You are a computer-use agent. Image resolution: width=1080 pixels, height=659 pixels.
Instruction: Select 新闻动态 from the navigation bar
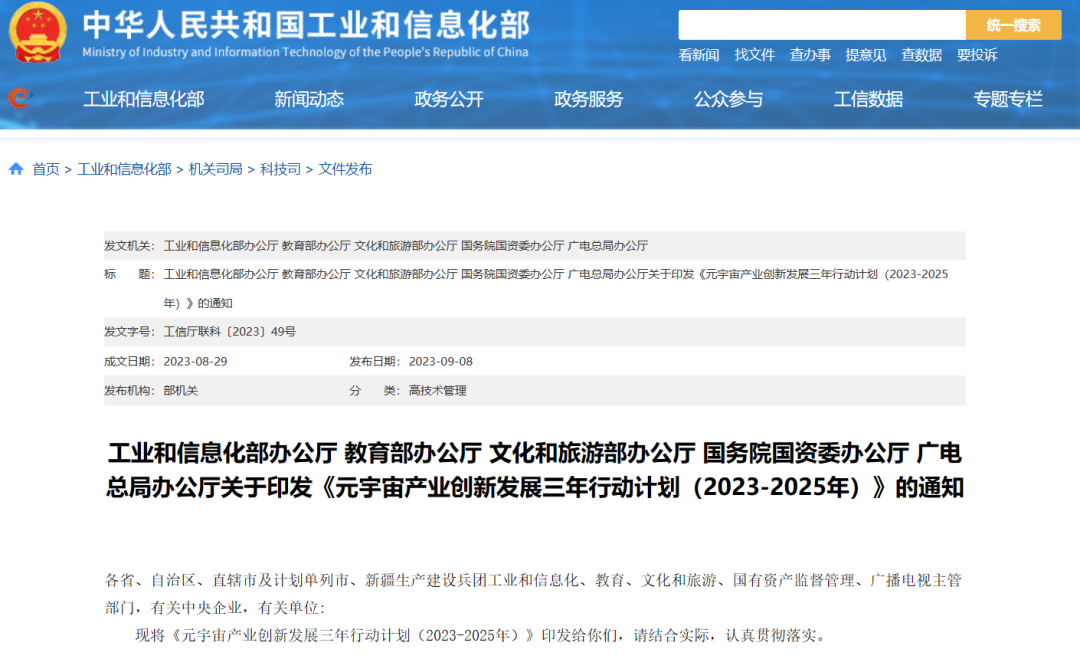point(308,99)
